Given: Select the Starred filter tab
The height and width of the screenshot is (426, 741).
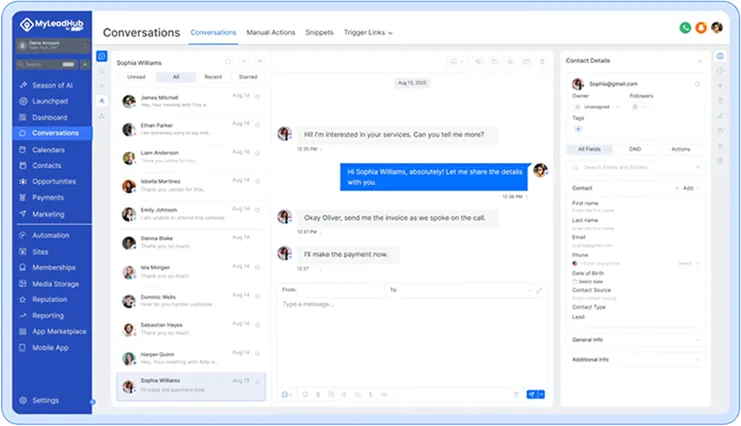Looking at the screenshot, I should point(248,77).
